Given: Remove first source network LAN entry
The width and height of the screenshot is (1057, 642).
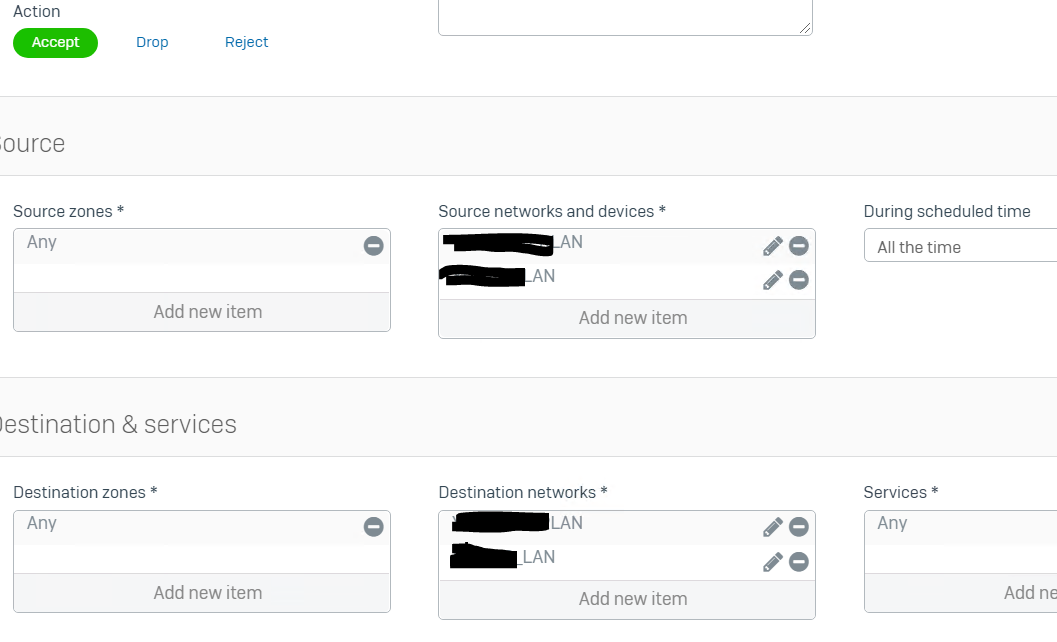Looking at the screenshot, I should [799, 246].
